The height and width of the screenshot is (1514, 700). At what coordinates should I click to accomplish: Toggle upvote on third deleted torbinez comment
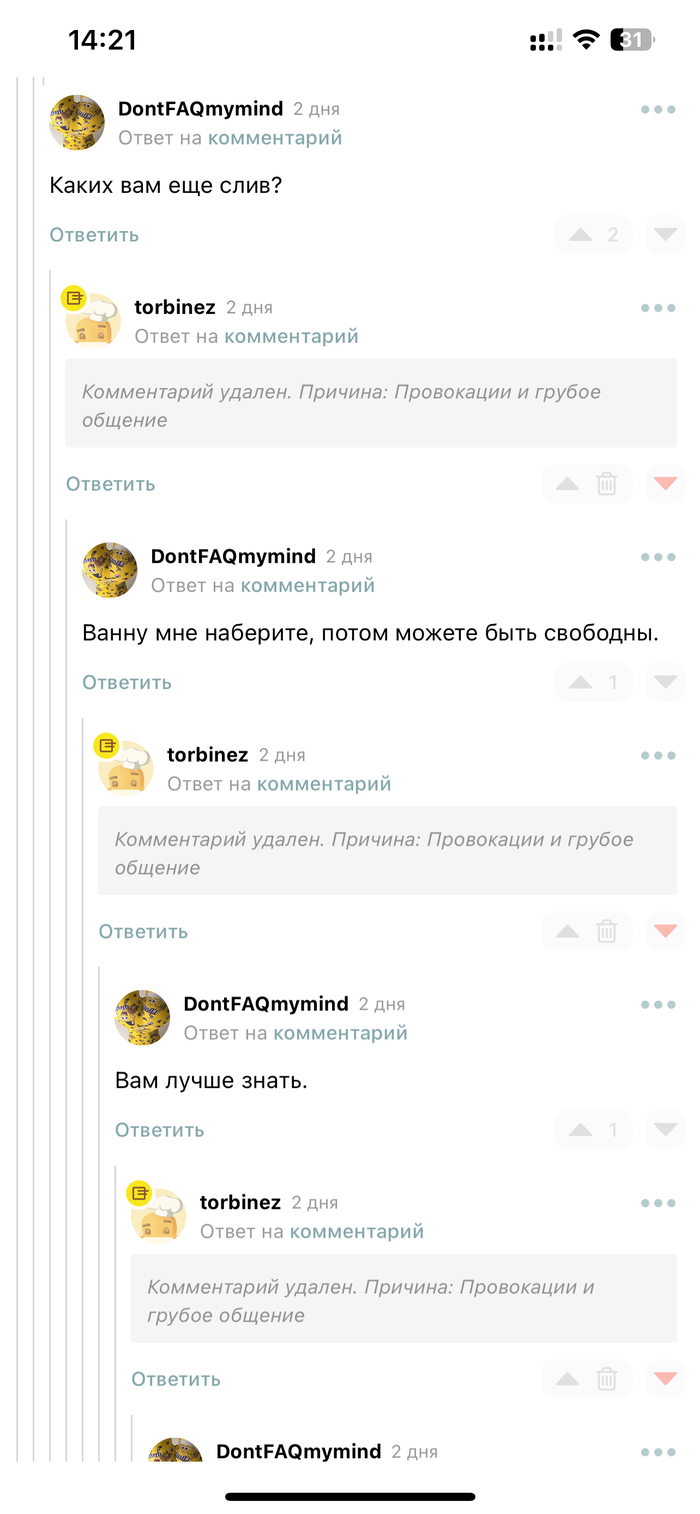(567, 1379)
